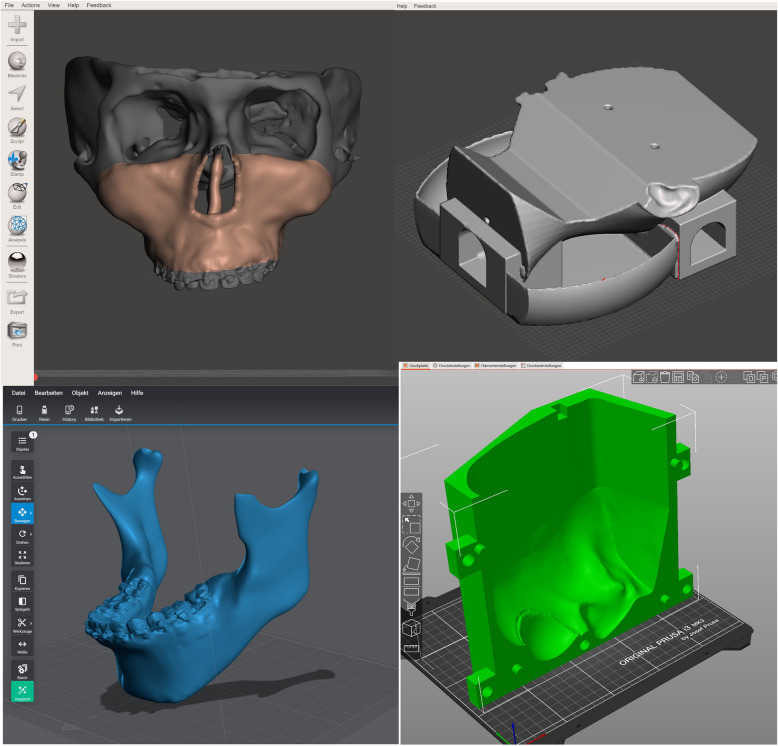
Task: Click the Import tool in Meshmixer
Action: click(x=17, y=26)
